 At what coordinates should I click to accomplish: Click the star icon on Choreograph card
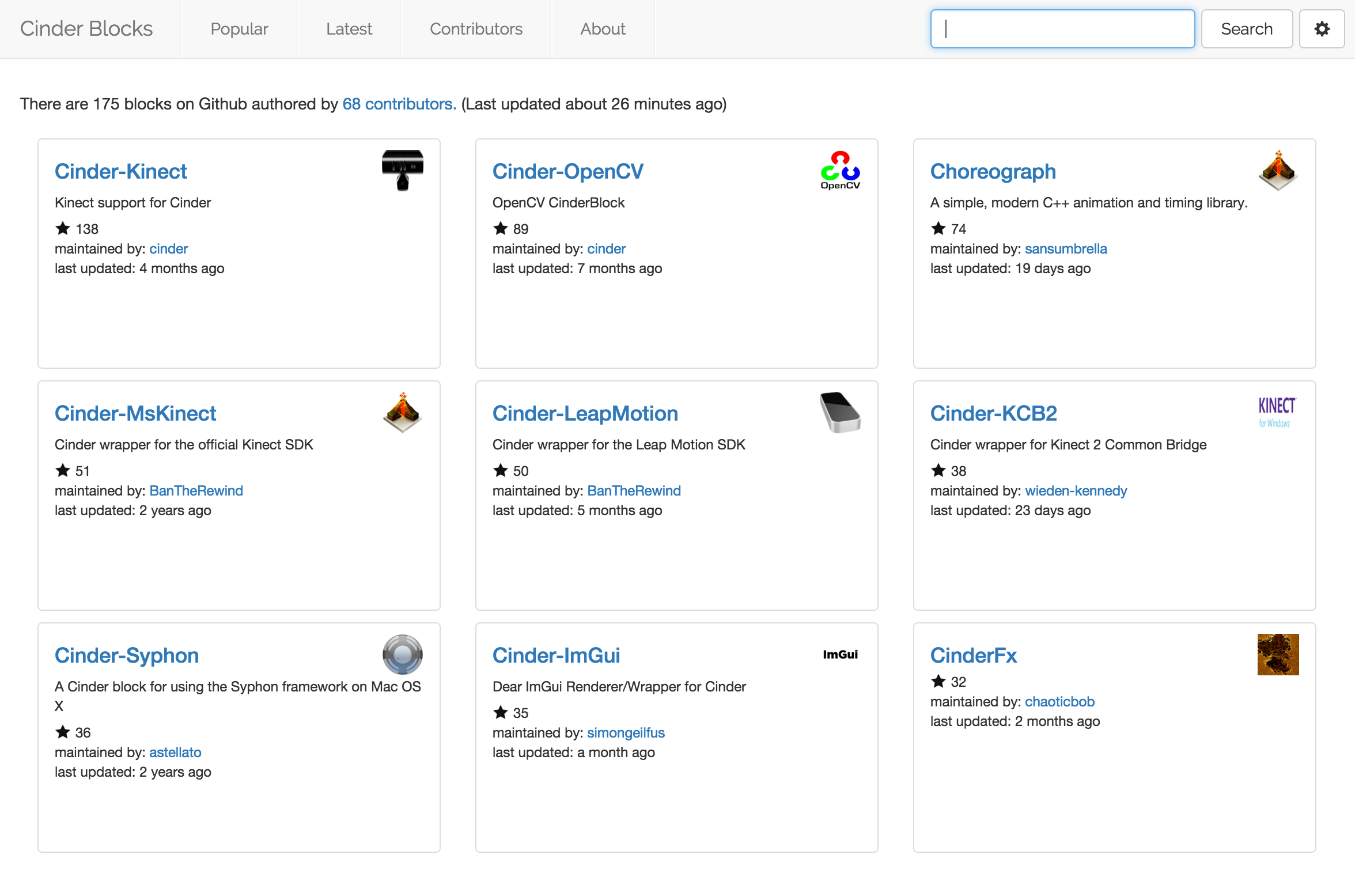[x=938, y=229]
